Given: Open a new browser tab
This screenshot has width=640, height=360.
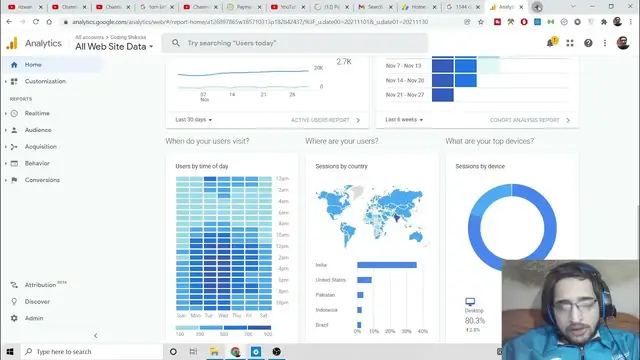Looking at the screenshot, I should click(x=537, y=7).
